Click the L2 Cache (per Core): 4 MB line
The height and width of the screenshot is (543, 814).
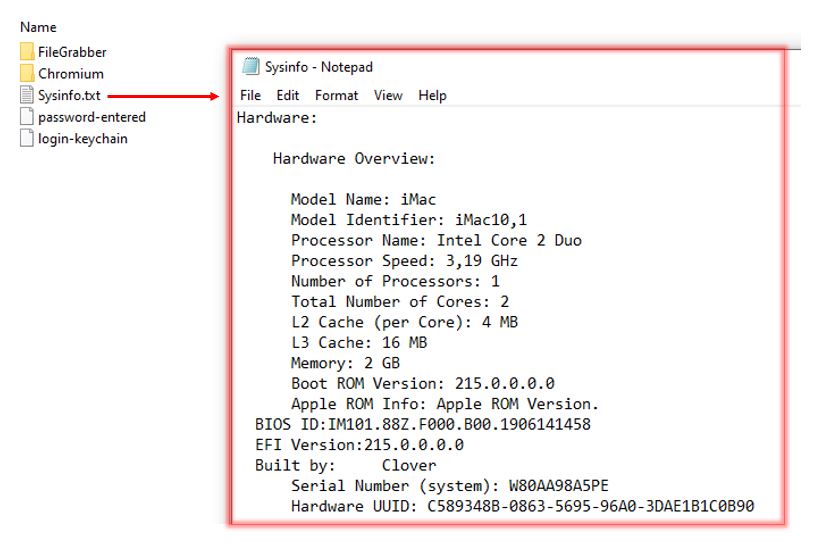click(x=404, y=322)
